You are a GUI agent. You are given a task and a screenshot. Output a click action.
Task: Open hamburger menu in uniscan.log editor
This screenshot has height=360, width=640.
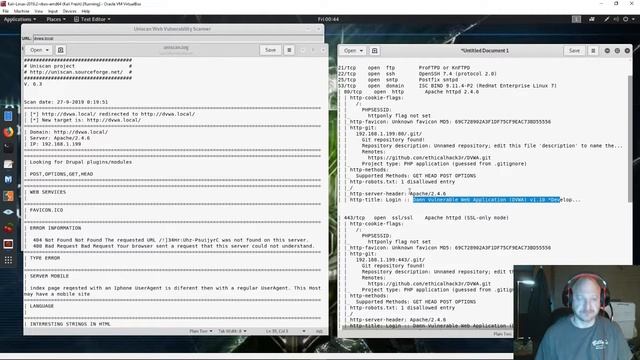pyautogui.click(x=289, y=50)
